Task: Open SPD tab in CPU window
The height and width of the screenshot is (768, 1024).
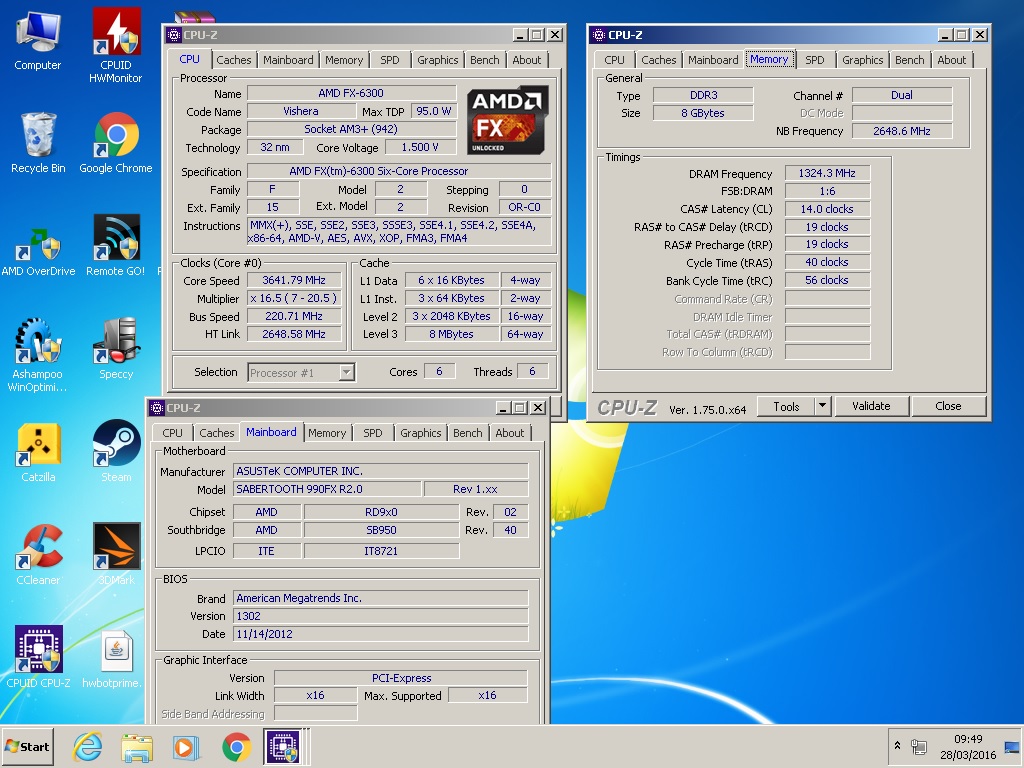Action: (x=389, y=59)
